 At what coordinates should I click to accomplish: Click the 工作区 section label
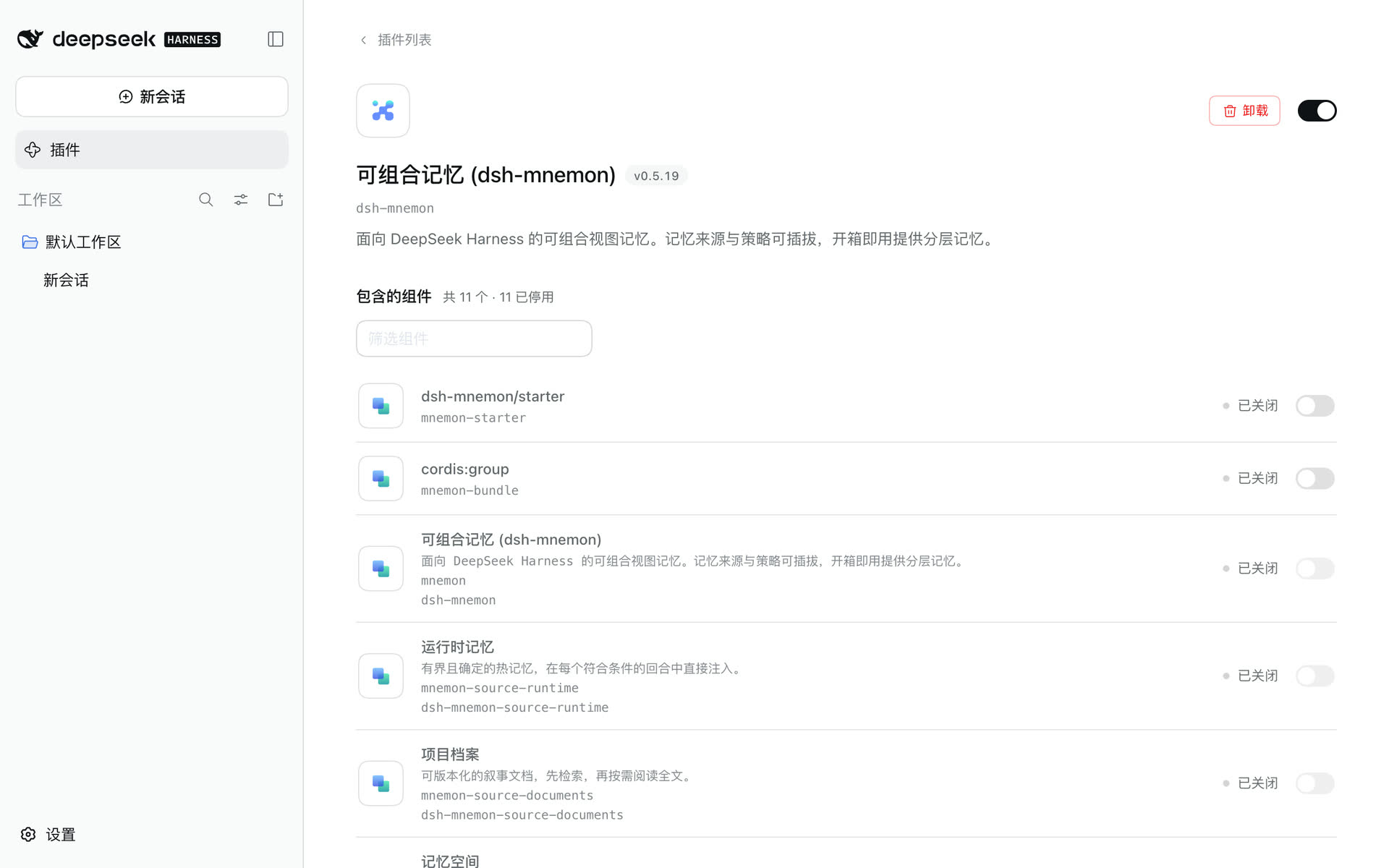(40, 200)
